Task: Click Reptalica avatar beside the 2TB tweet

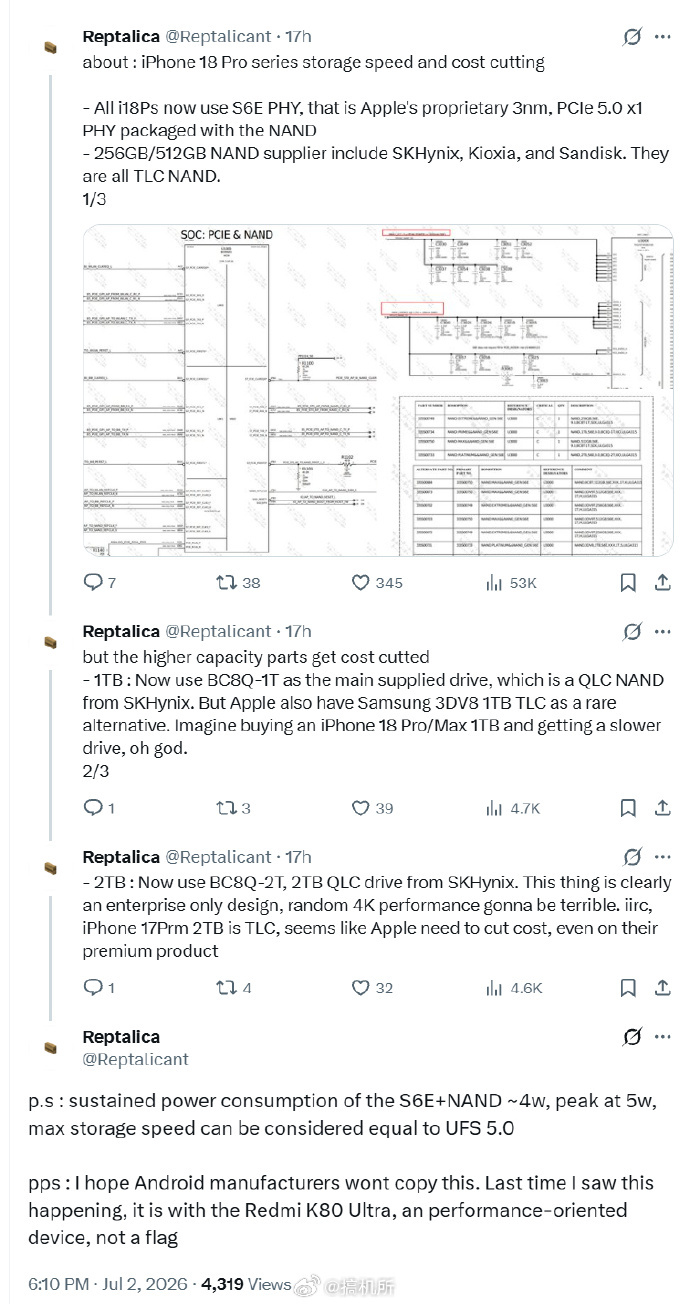Action: (x=50, y=865)
